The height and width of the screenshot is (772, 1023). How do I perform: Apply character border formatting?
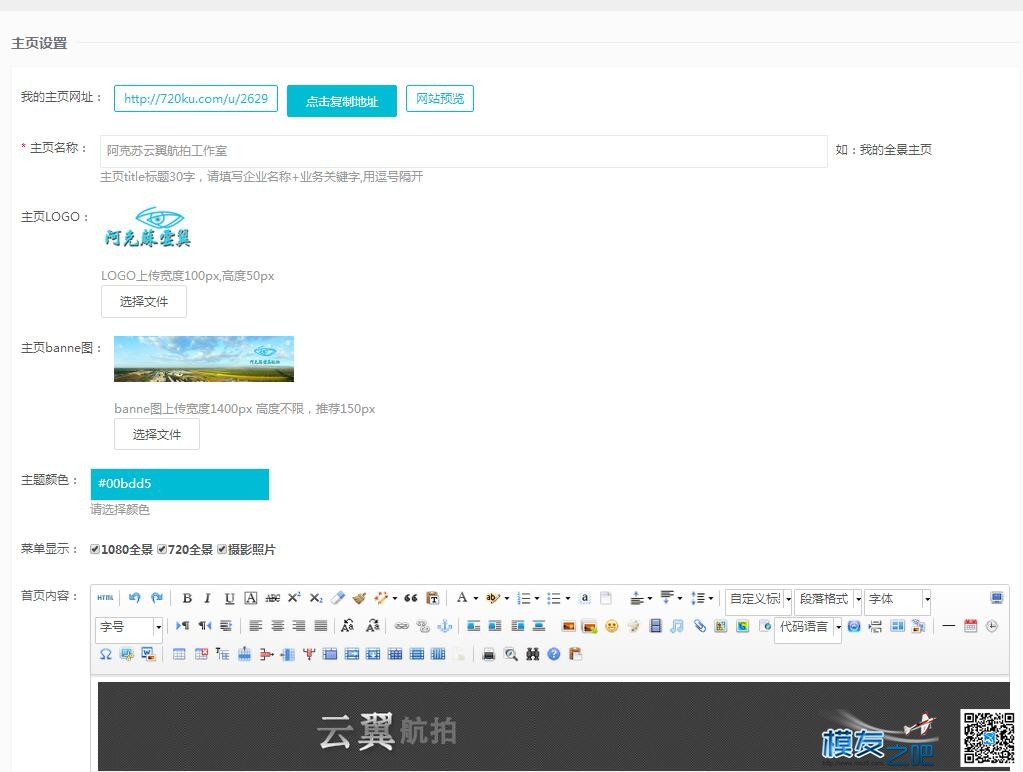251,598
